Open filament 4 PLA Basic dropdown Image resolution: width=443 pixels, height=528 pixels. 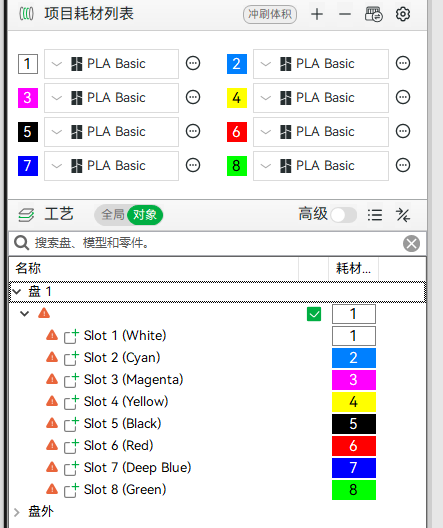pos(321,98)
